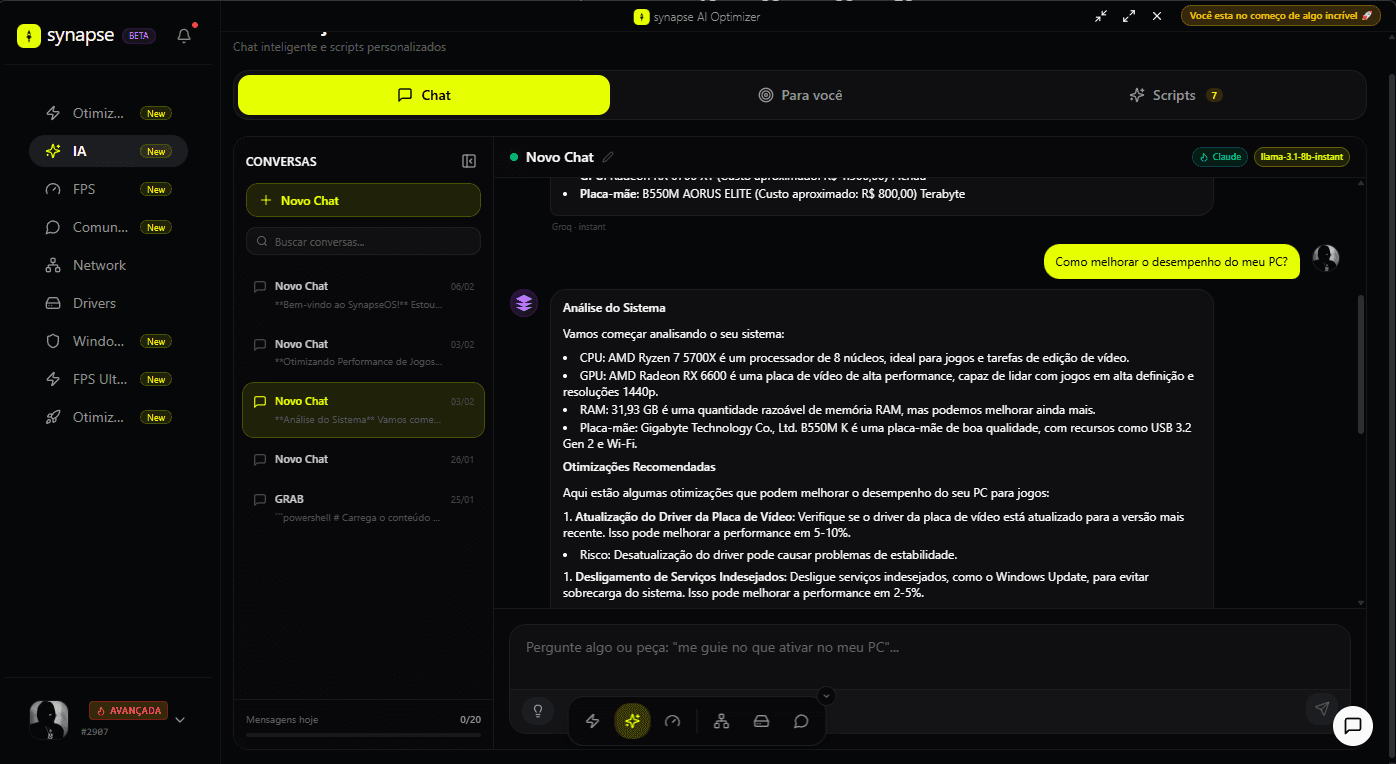This screenshot has height=764, width=1396.
Task: Select the Drivers icon in the chat toolbar
Action: [761, 720]
